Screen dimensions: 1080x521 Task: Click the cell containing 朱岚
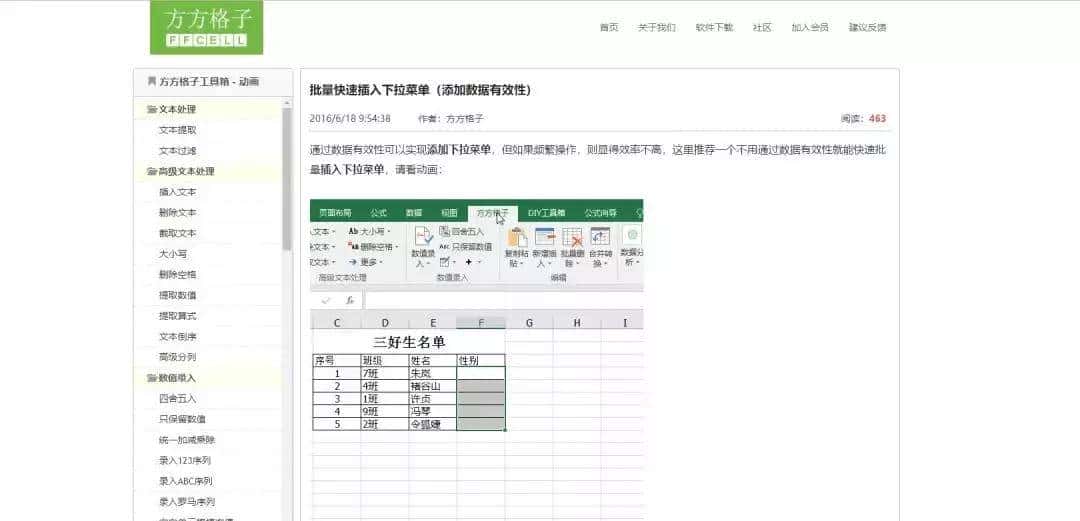[433, 374]
